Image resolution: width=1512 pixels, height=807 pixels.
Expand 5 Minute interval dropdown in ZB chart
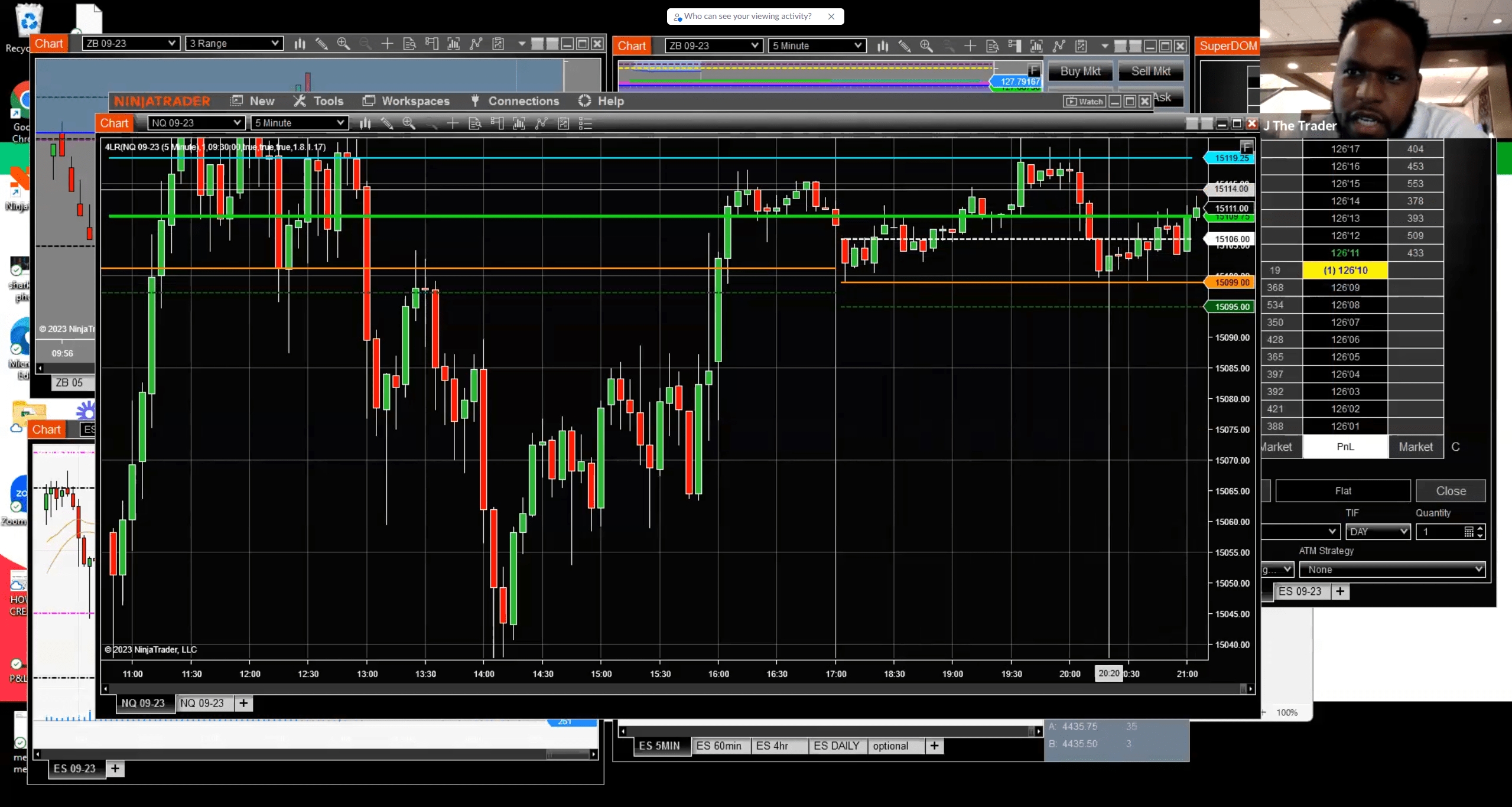817,45
